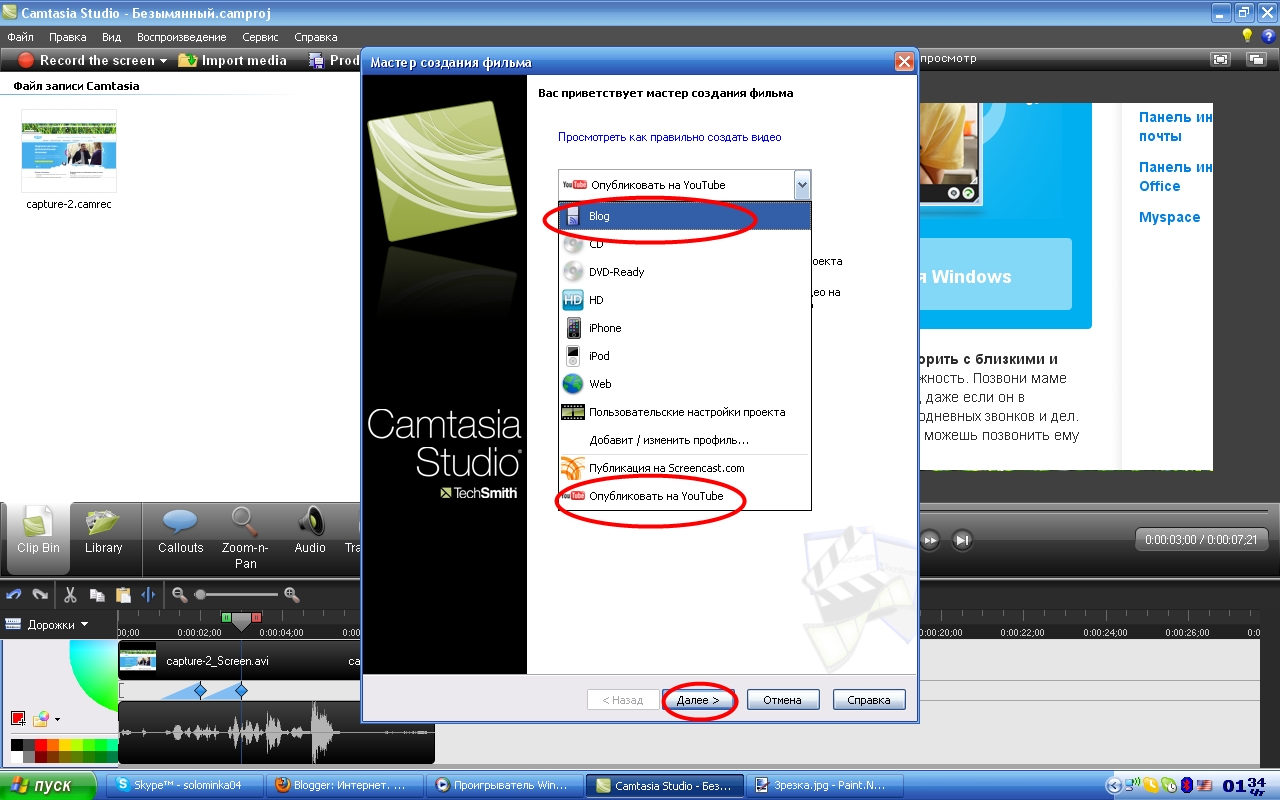Select Пользовательские настройки проекта option
The image size is (1280, 800).
[685, 412]
